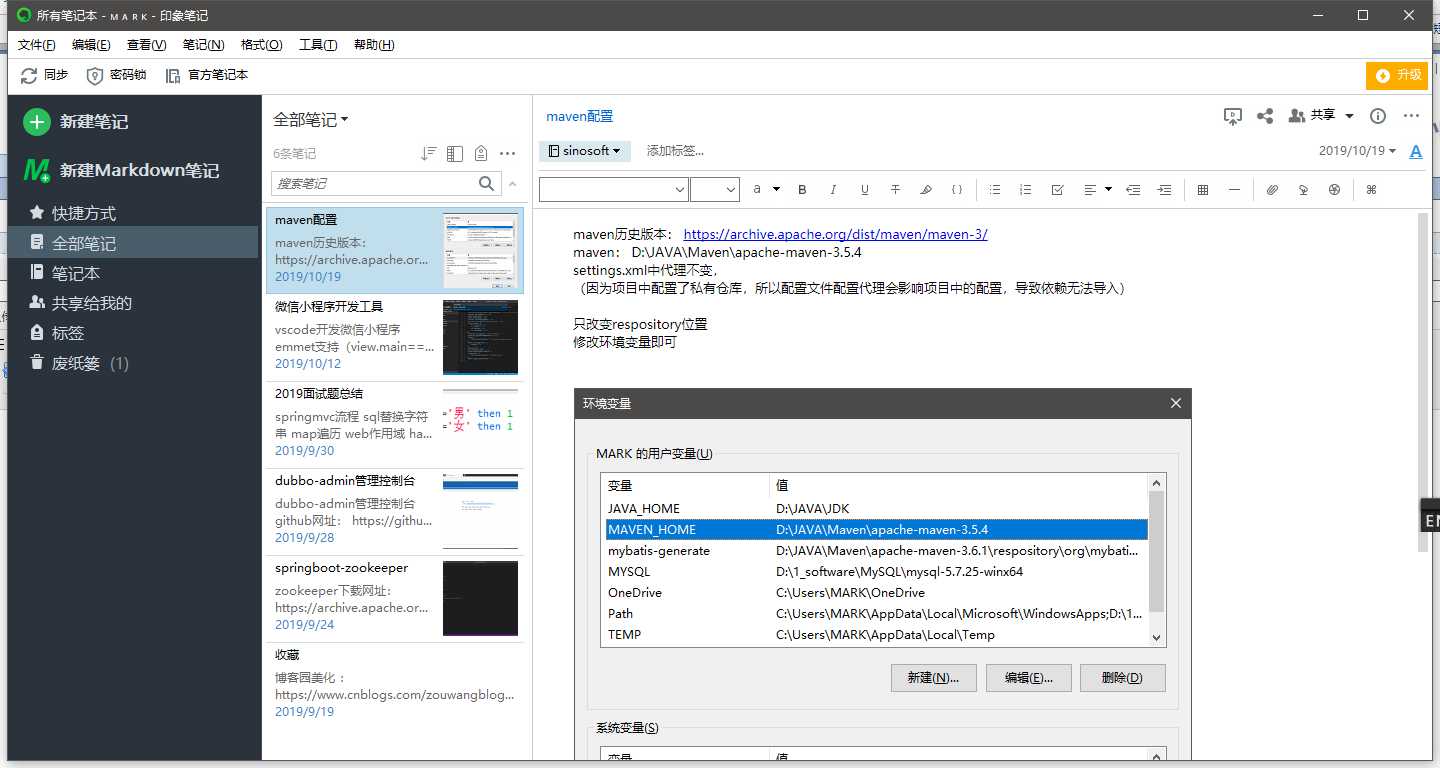Viewport: 1440px width, 768px height.
Task: Click the decrease indent icon
Action: pyautogui.click(x=1133, y=190)
